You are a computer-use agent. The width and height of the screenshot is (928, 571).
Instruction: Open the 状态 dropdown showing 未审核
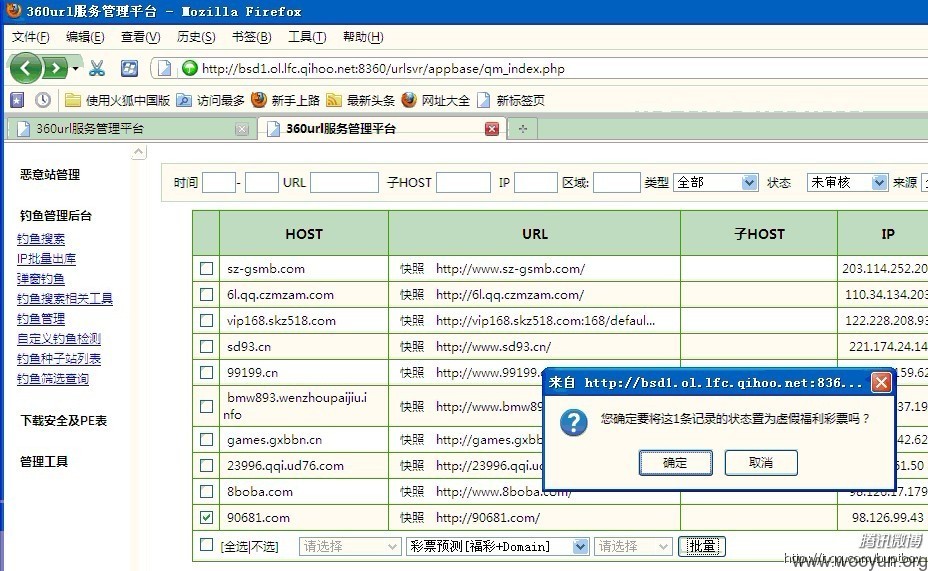pos(848,182)
